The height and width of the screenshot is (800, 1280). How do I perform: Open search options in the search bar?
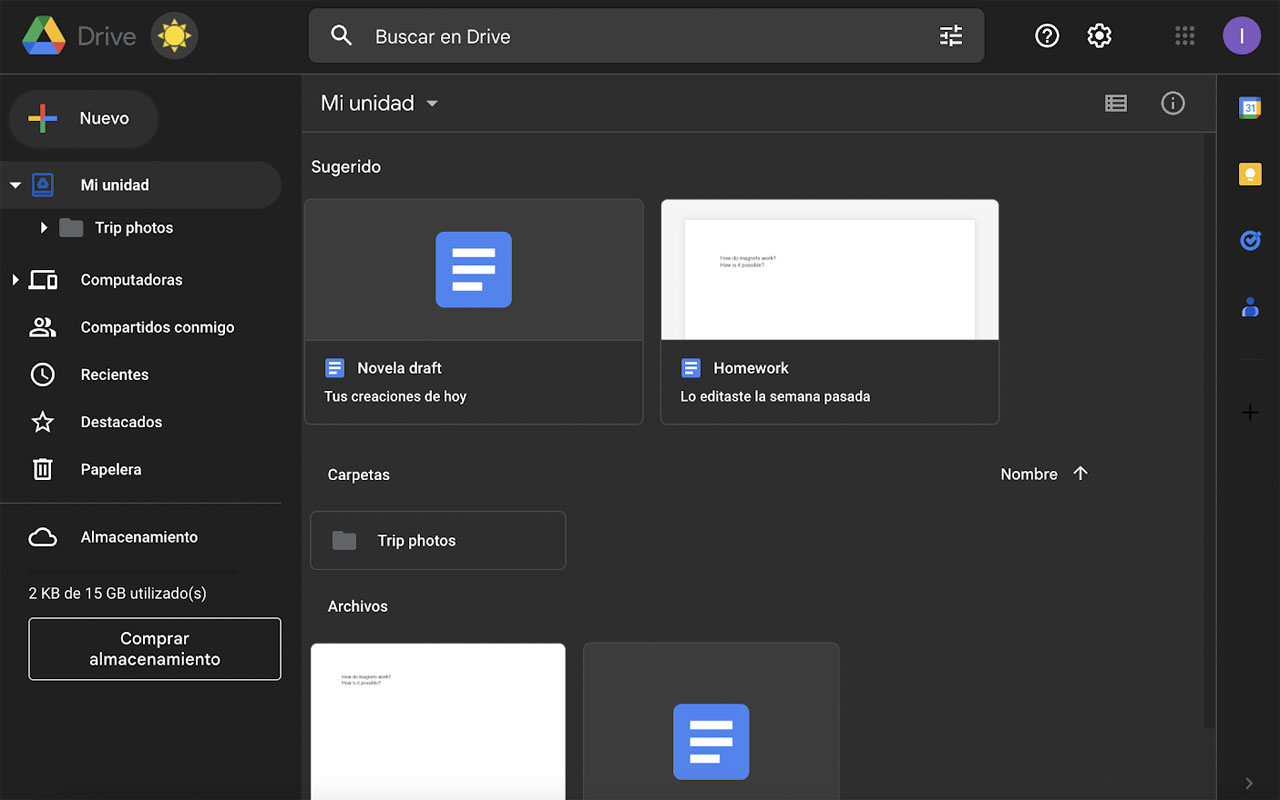(950, 35)
